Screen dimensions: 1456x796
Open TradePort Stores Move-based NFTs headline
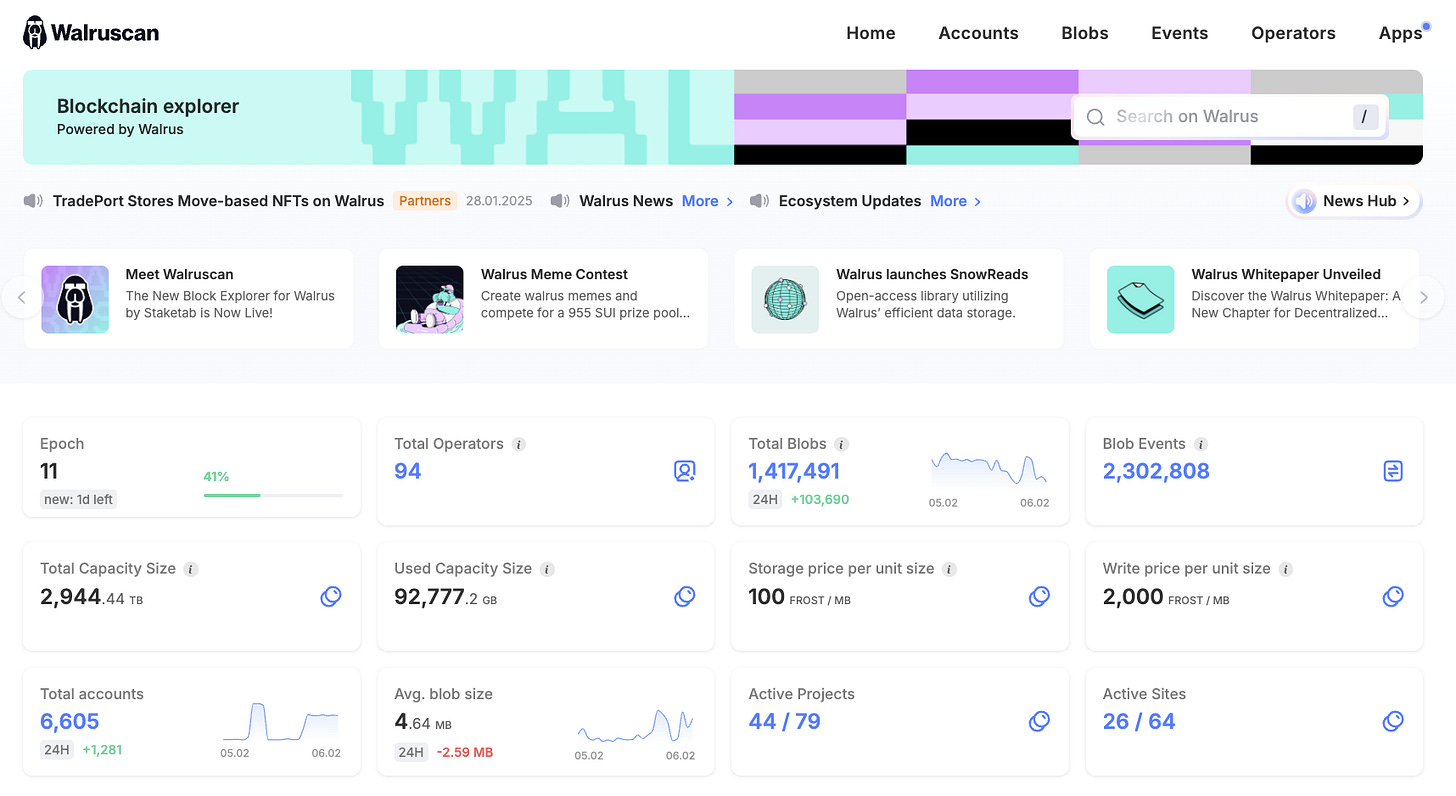pyautogui.click(x=218, y=201)
